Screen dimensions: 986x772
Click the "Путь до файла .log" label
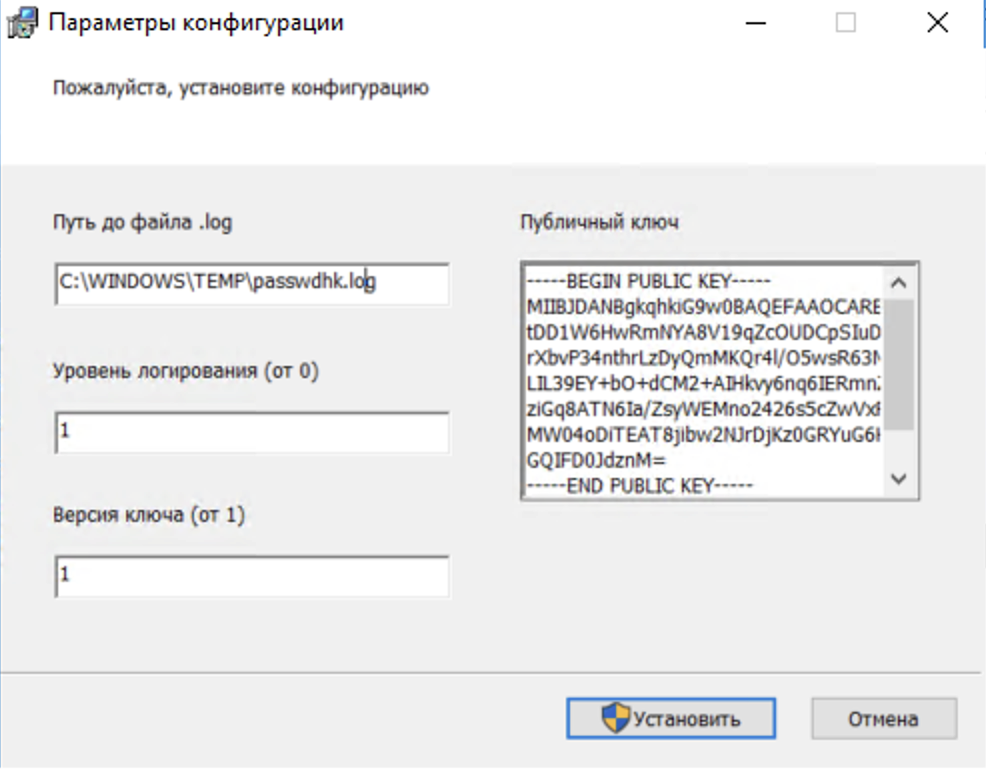142,222
